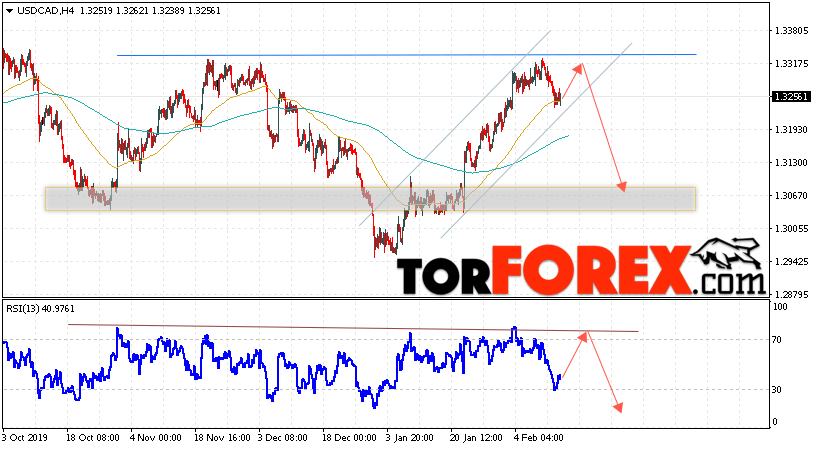Viewport: 815px width, 449px height.
Task: Select the high price value 1.32621
Action: click(x=132, y=10)
